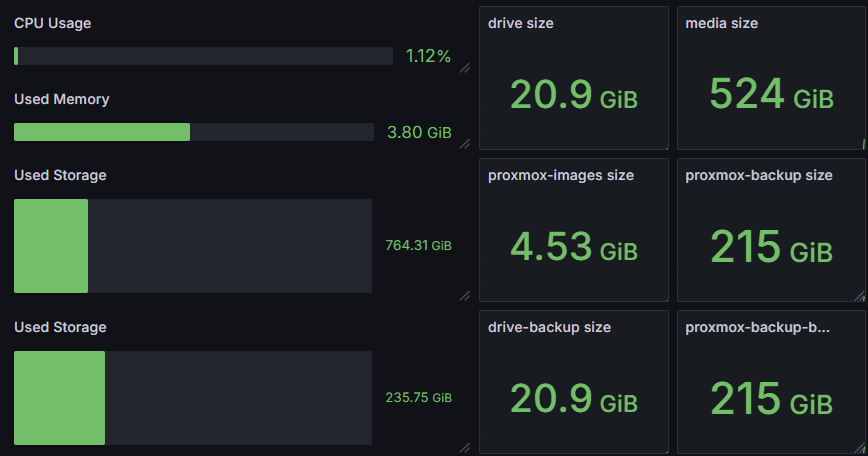This screenshot has width=868, height=456.
Task: Click the 4.53 GiB proxmox-images value
Action: (x=574, y=246)
